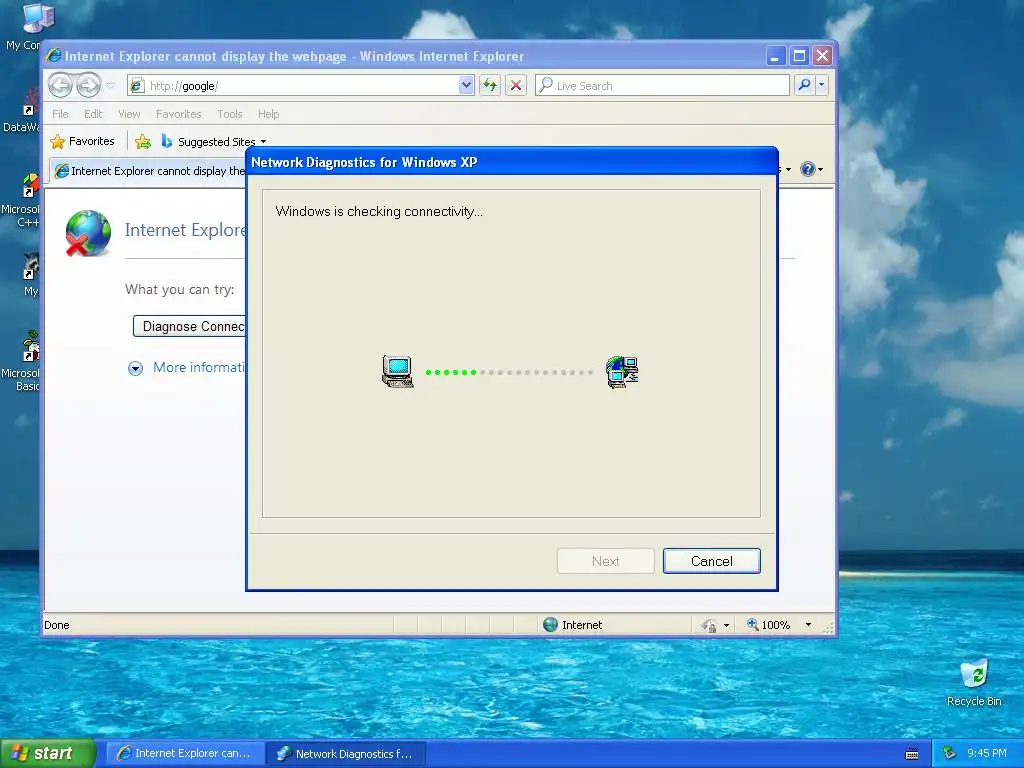Click the Next button in diagnostics dialog
The width and height of the screenshot is (1024, 768).
(605, 561)
